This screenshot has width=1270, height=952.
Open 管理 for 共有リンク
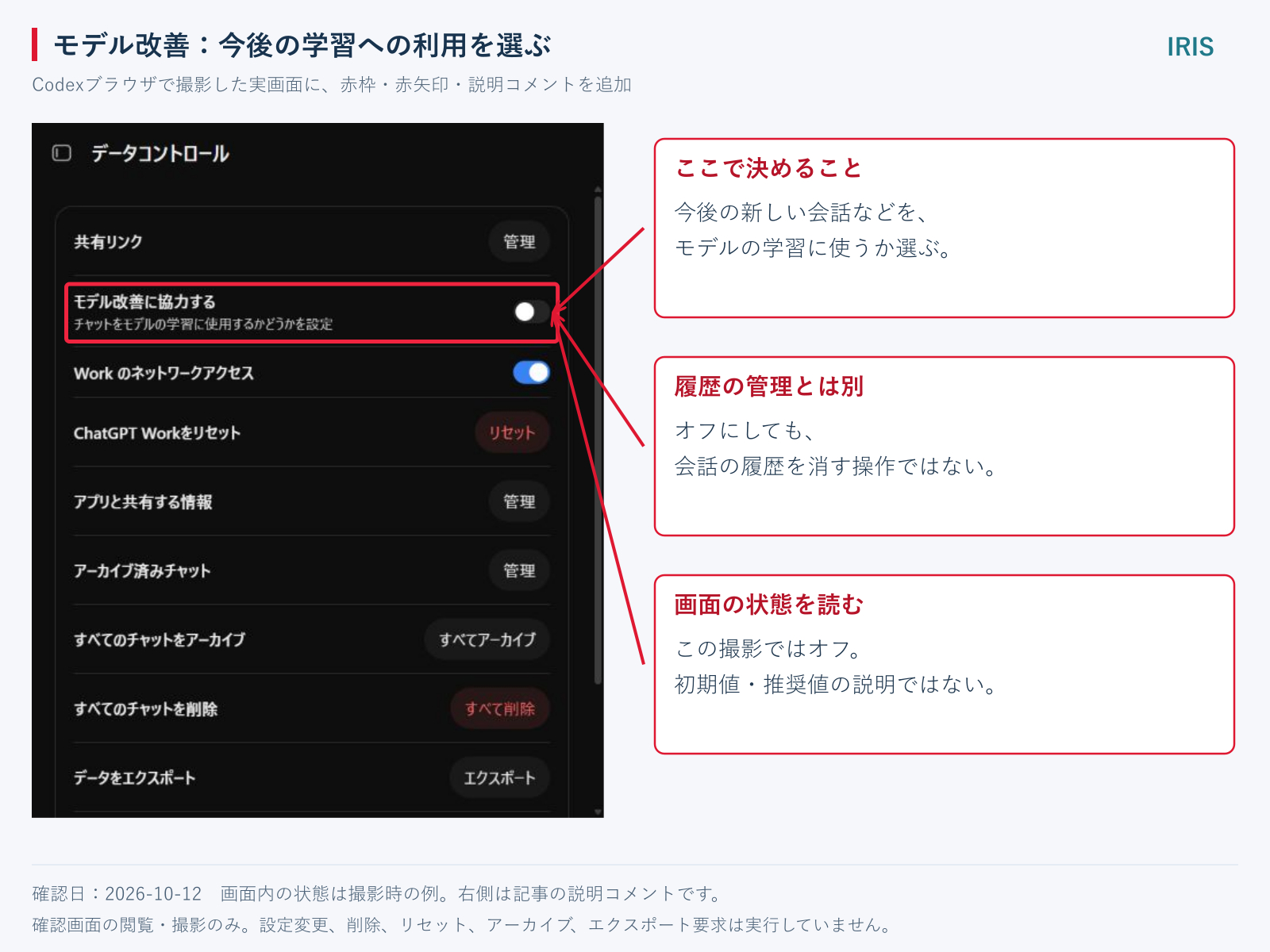pyautogui.click(x=519, y=241)
